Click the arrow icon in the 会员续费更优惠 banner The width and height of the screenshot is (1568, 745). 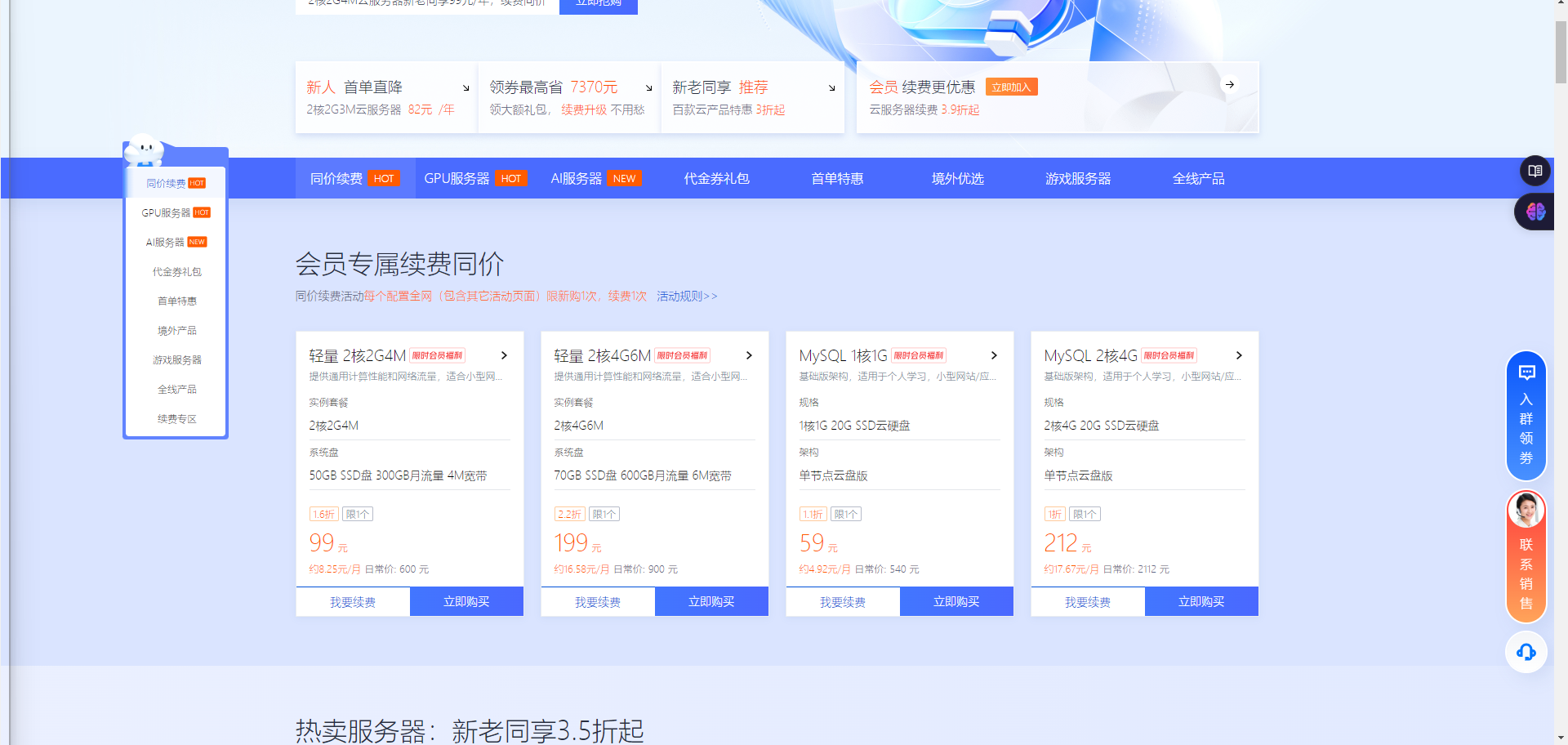[x=1229, y=84]
